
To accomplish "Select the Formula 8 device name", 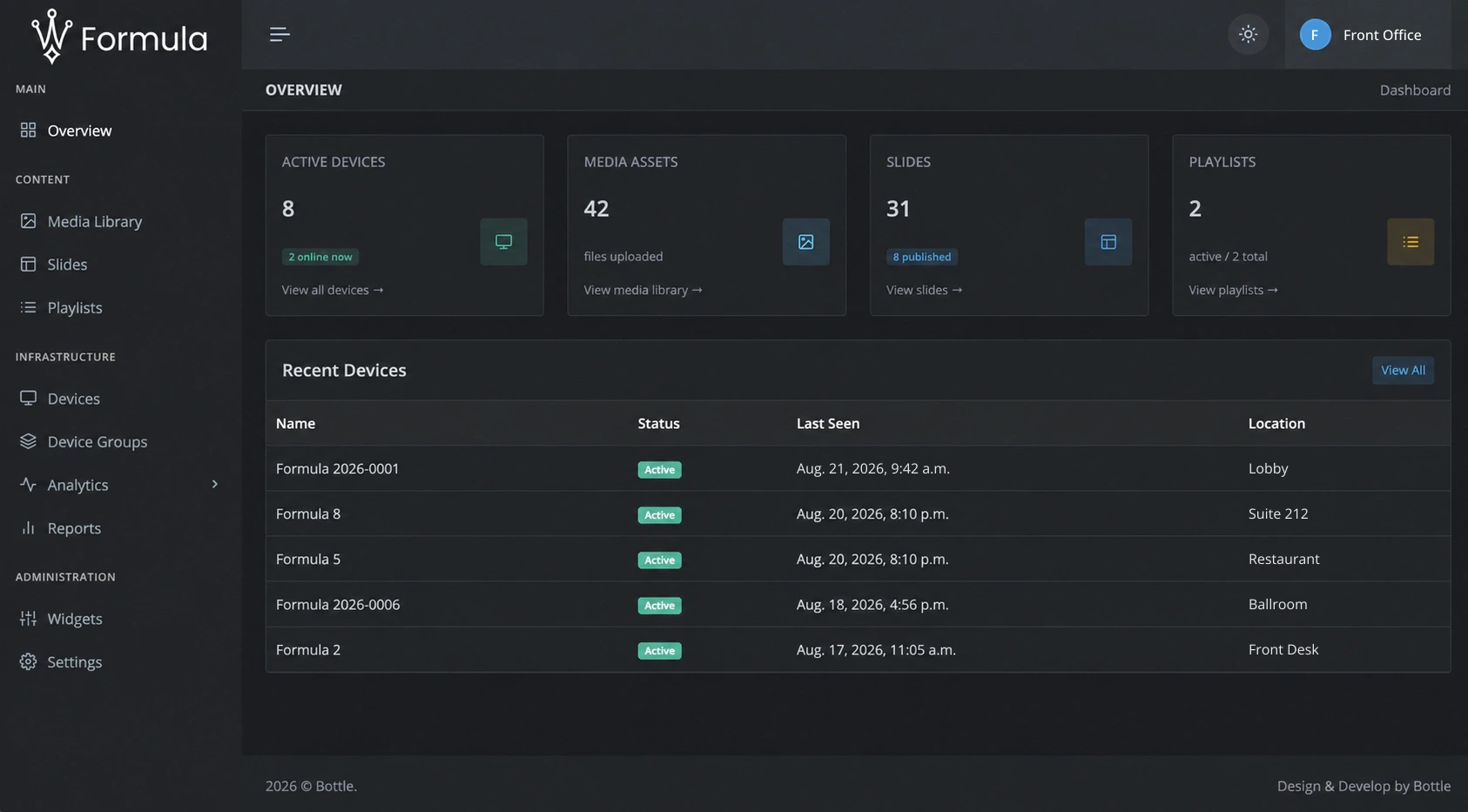I will (x=308, y=513).
